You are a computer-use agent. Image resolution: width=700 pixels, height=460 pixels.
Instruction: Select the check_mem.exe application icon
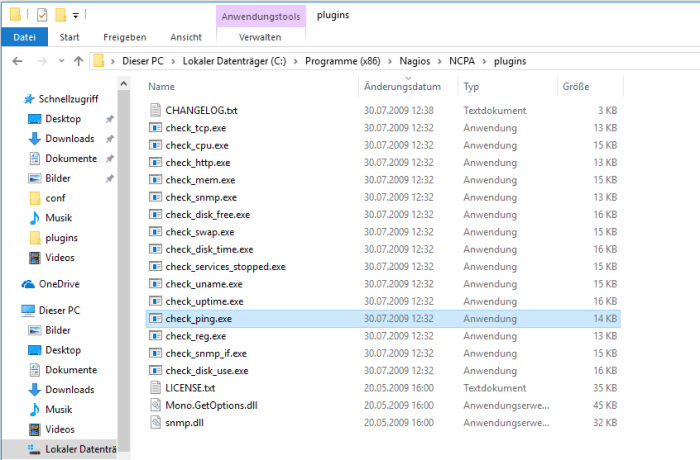point(155,180)
